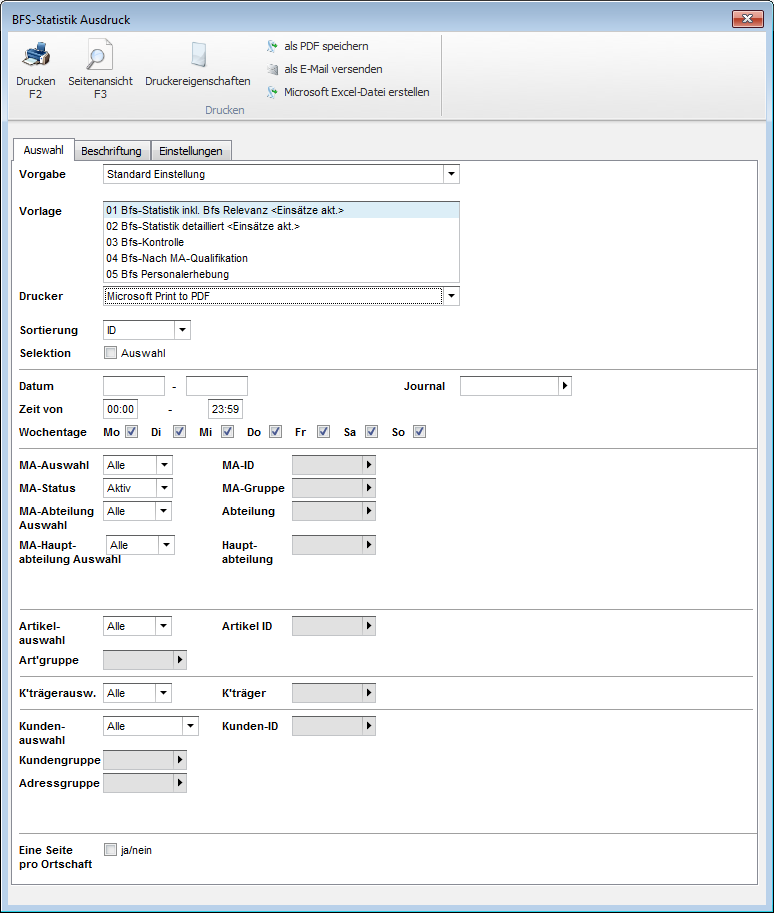Viewport: 774px width, 913px height.
Task: Click the Drucken F2 printer icon
Action: point(36,56)
